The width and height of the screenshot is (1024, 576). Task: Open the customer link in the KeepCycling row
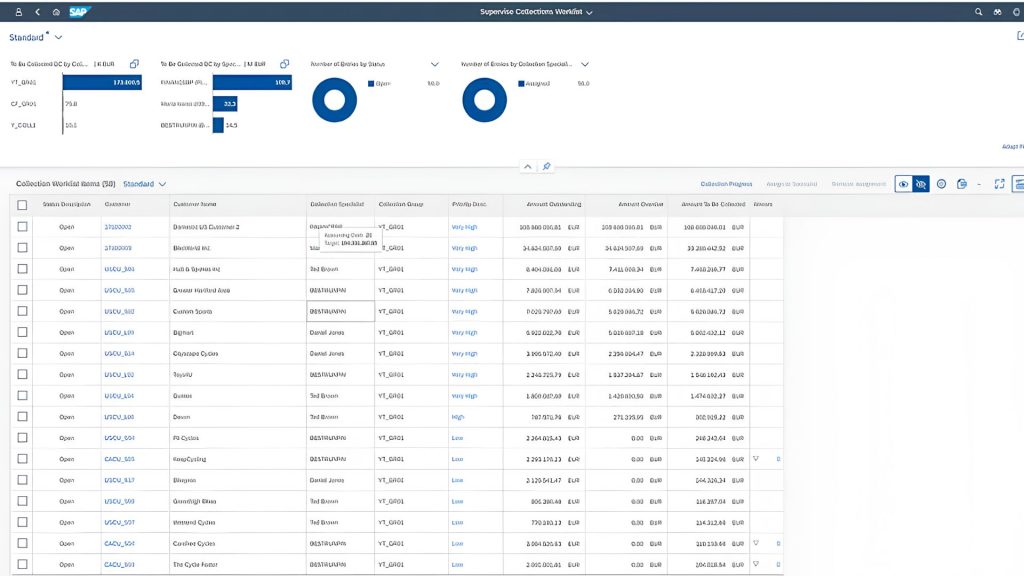tap(120, 459)
